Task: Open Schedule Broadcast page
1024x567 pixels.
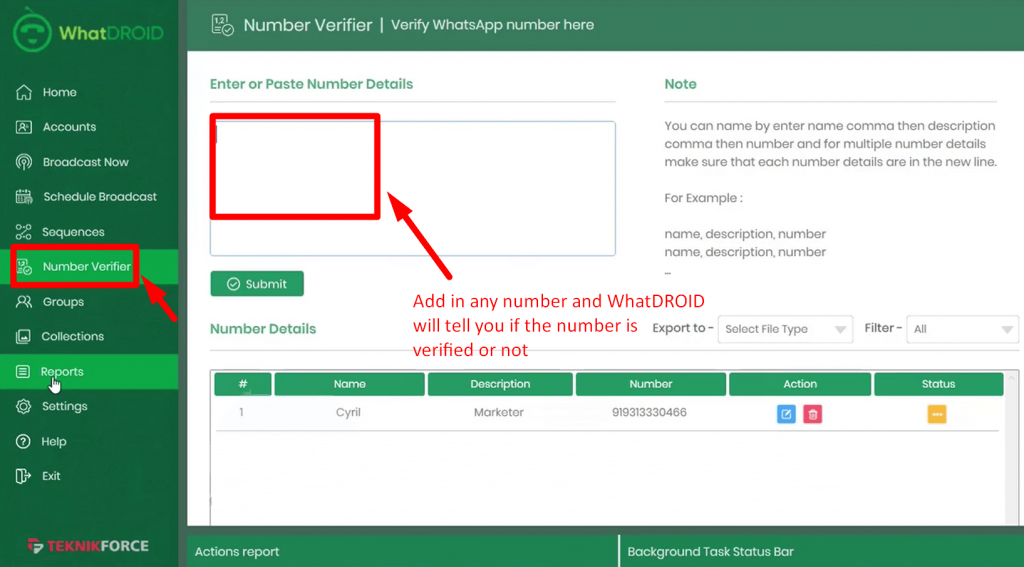Action: pos(100,197)
